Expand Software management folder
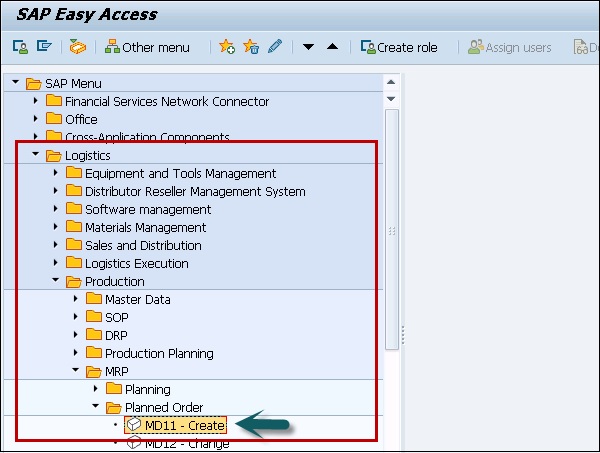 click(x=56, y=209)
